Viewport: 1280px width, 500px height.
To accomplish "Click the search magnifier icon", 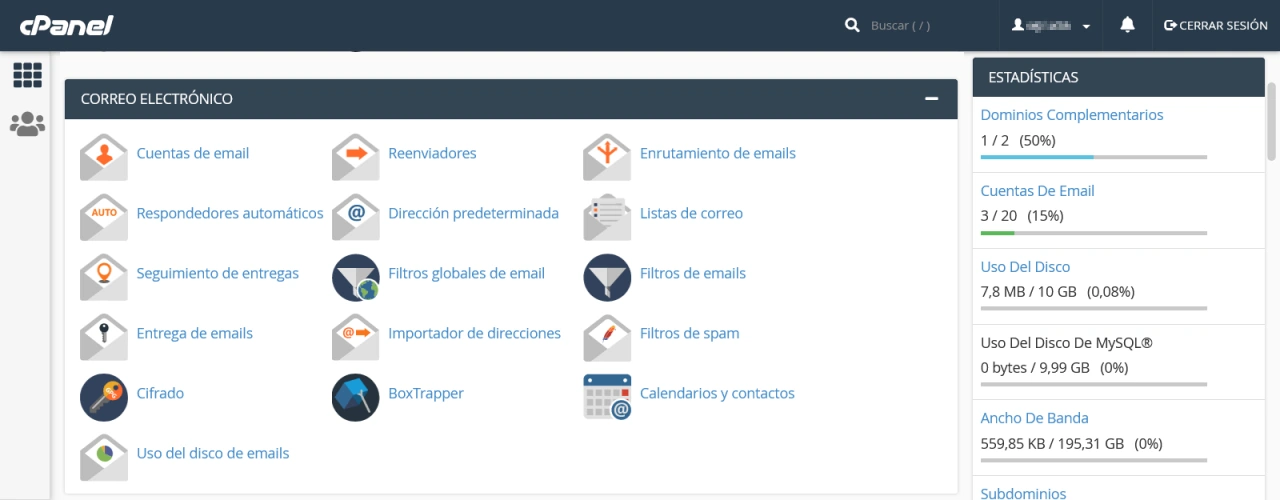I will coord(852,25).
